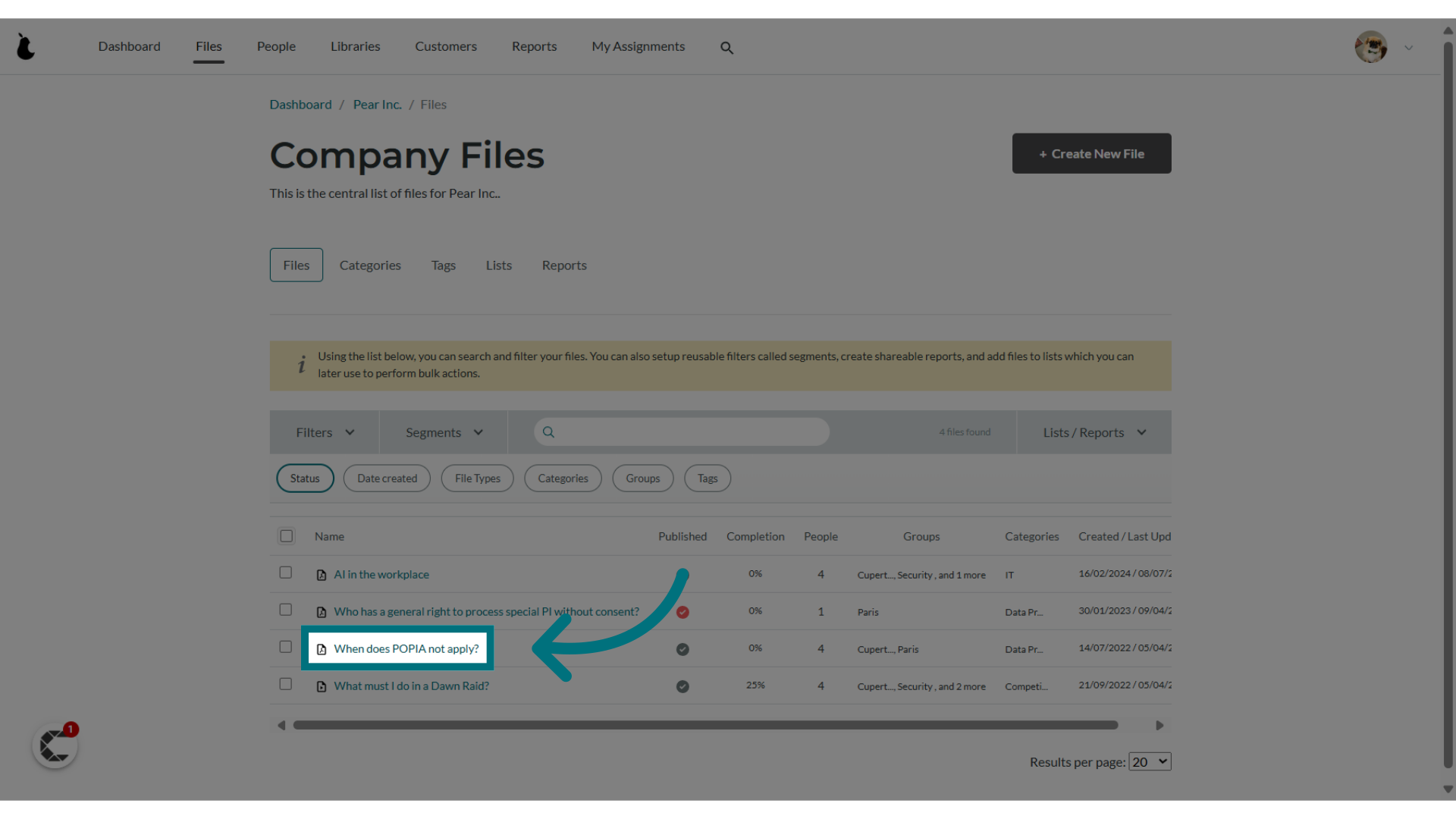
Task: Toggle the checkbox for 'What must I do in a Dawn Raid?'
Action: 285,684
